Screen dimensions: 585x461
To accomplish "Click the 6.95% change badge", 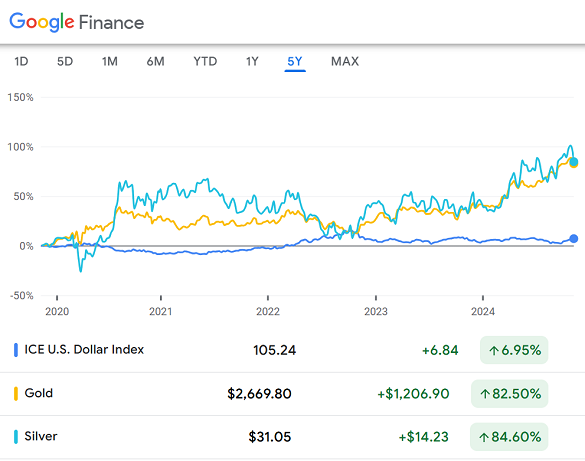I will [x=514, y=350].
